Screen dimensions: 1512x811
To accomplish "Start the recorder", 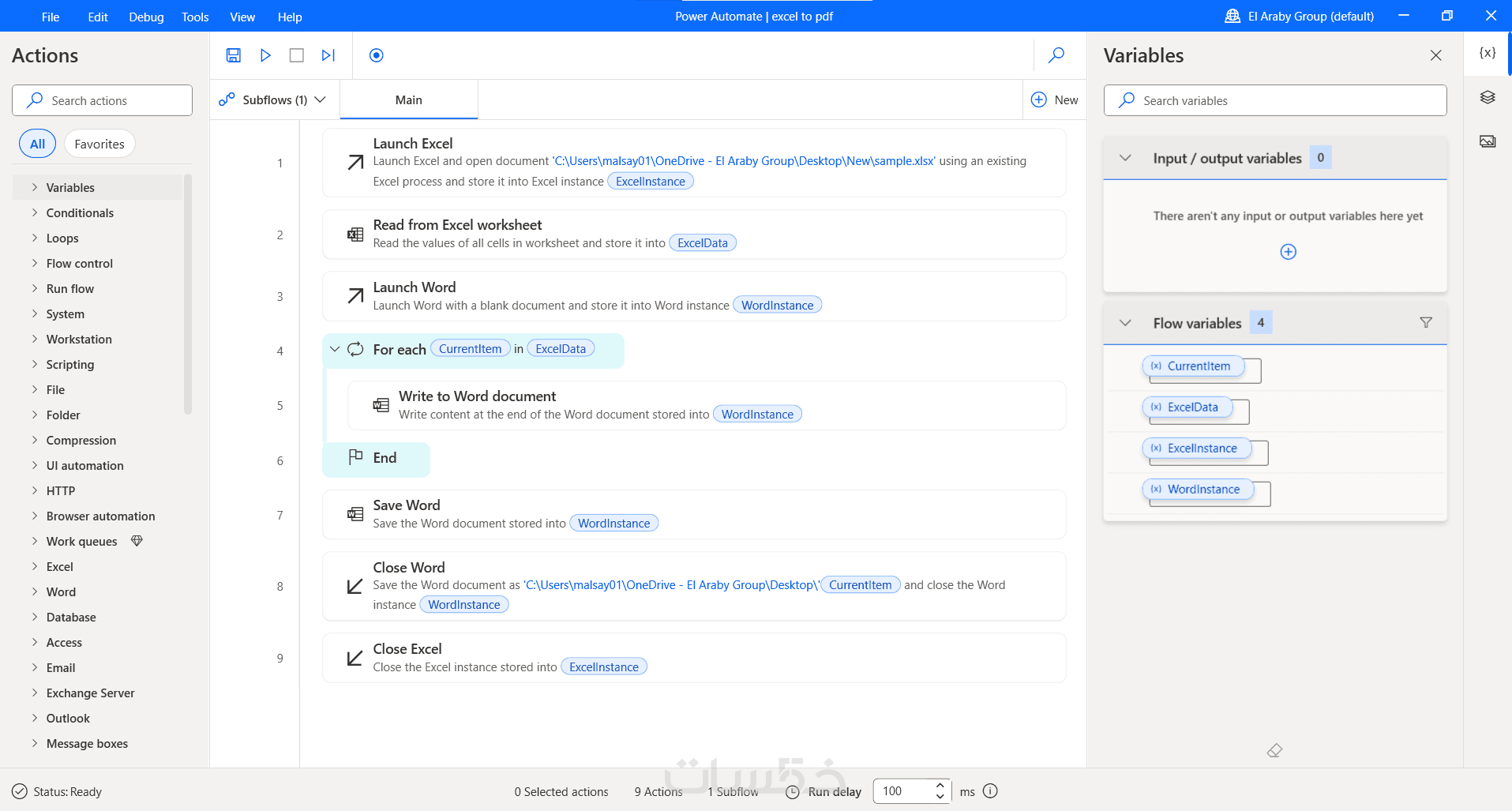I will point(377,55).
